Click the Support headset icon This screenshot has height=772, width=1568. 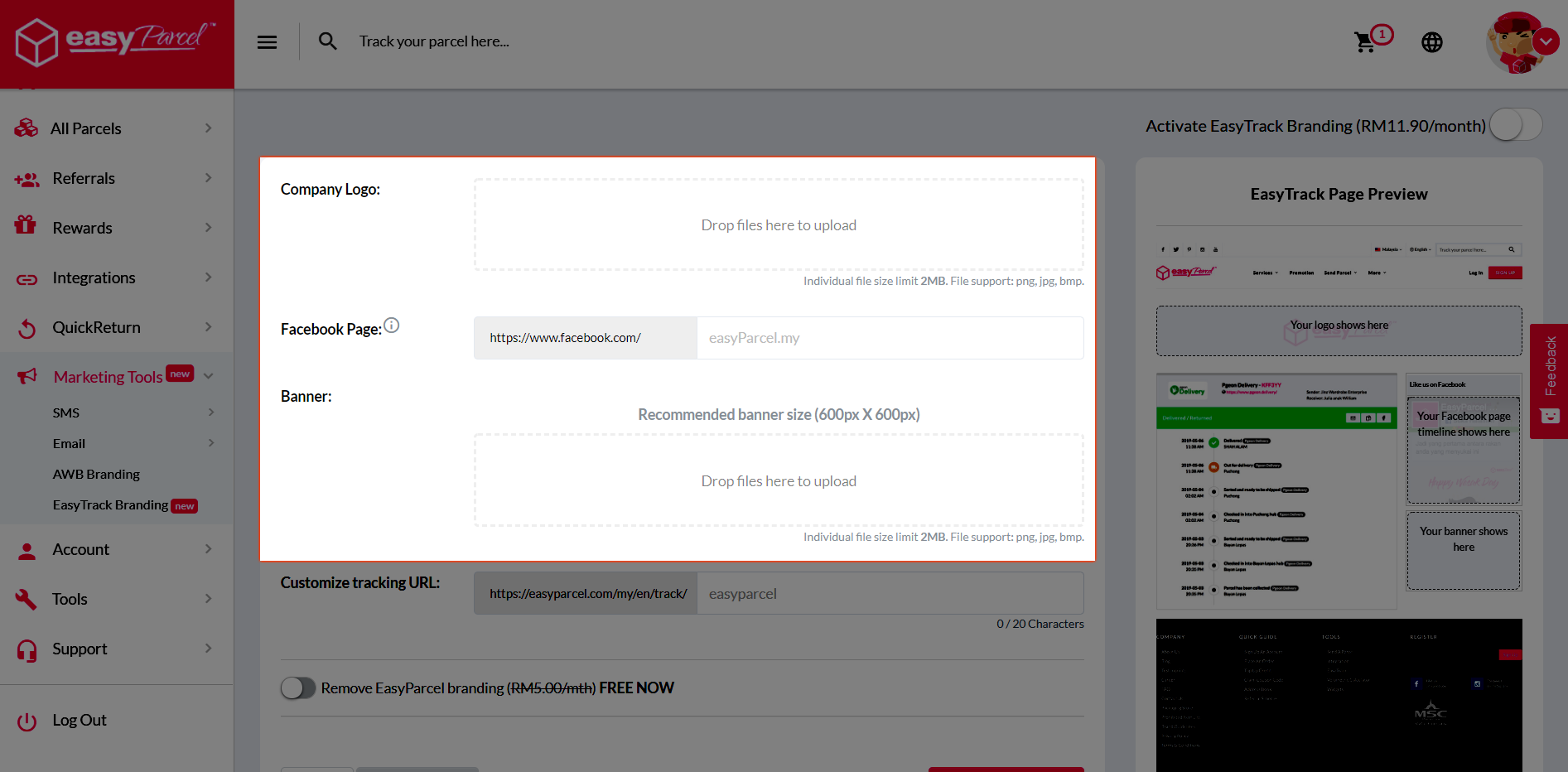coord(27,650)
